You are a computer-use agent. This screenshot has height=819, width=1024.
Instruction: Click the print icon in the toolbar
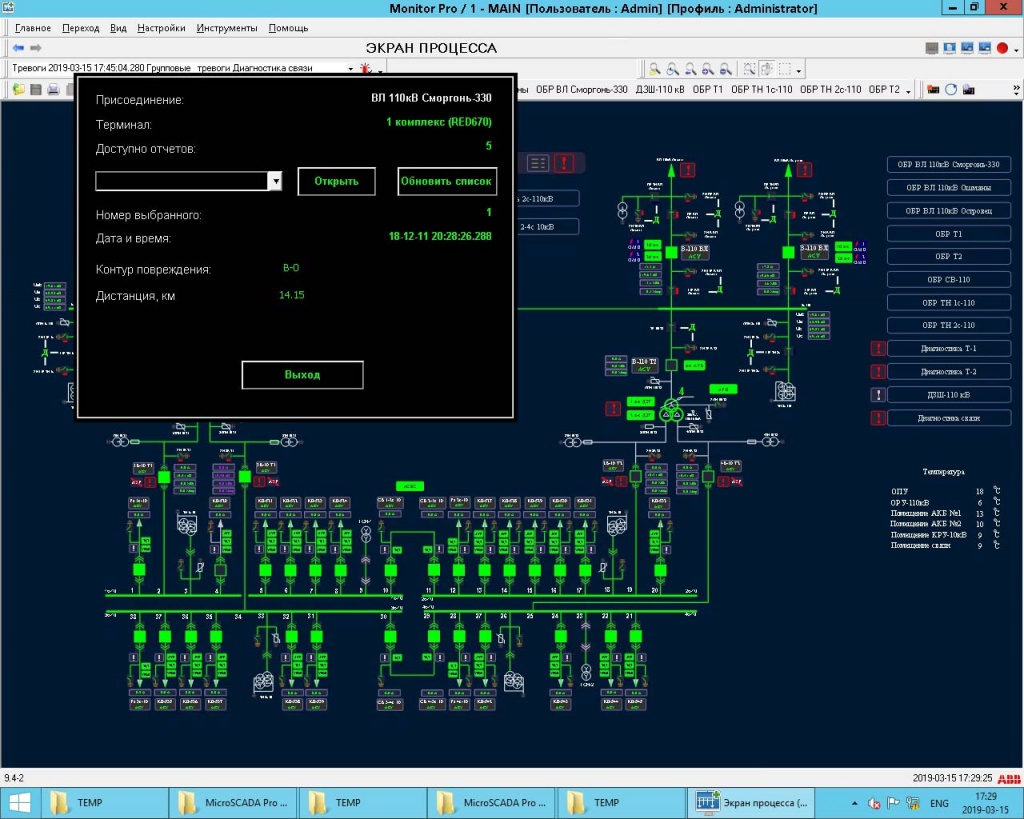coord(52,89)
